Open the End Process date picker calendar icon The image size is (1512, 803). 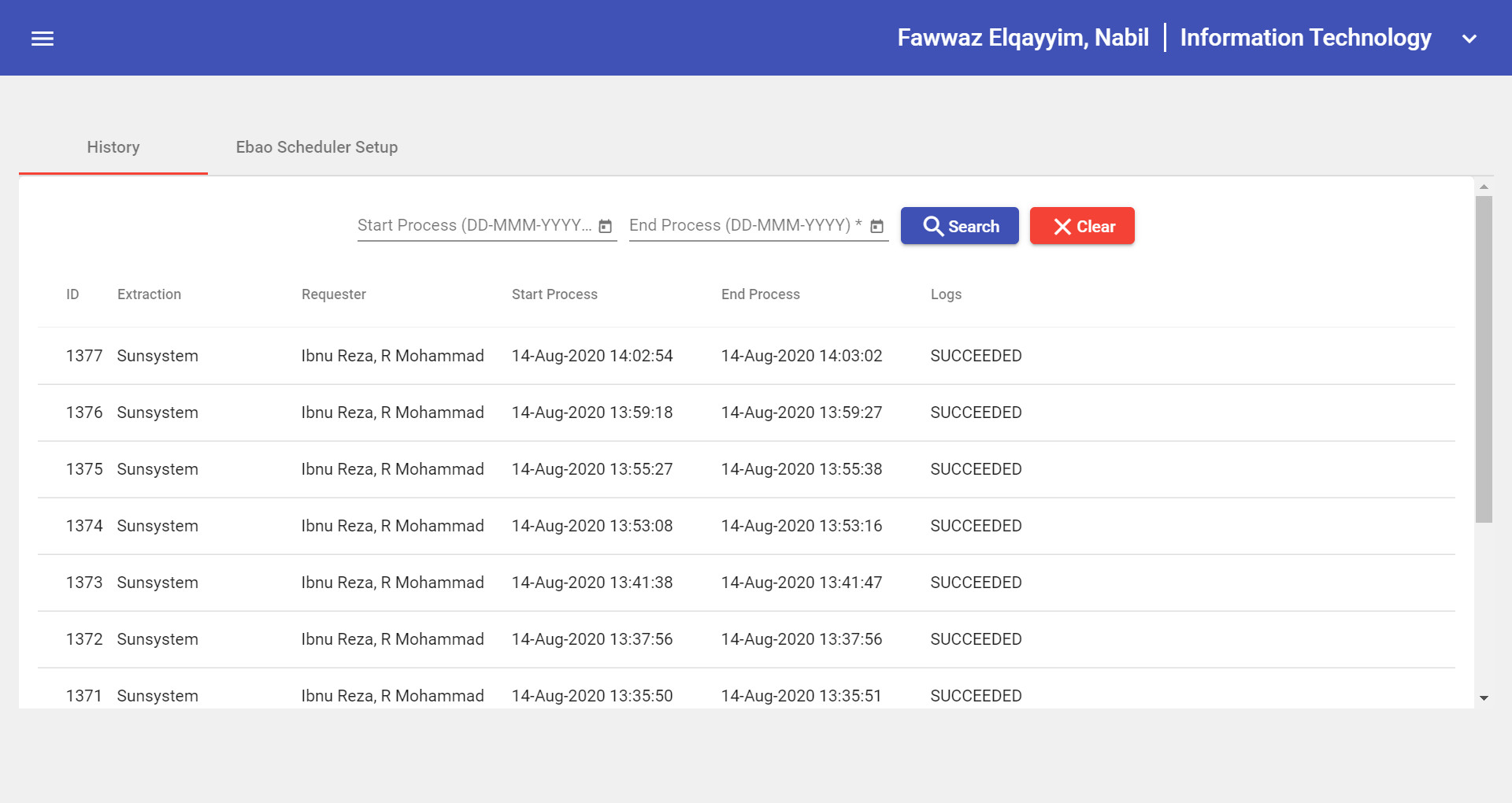pos(877,225)
